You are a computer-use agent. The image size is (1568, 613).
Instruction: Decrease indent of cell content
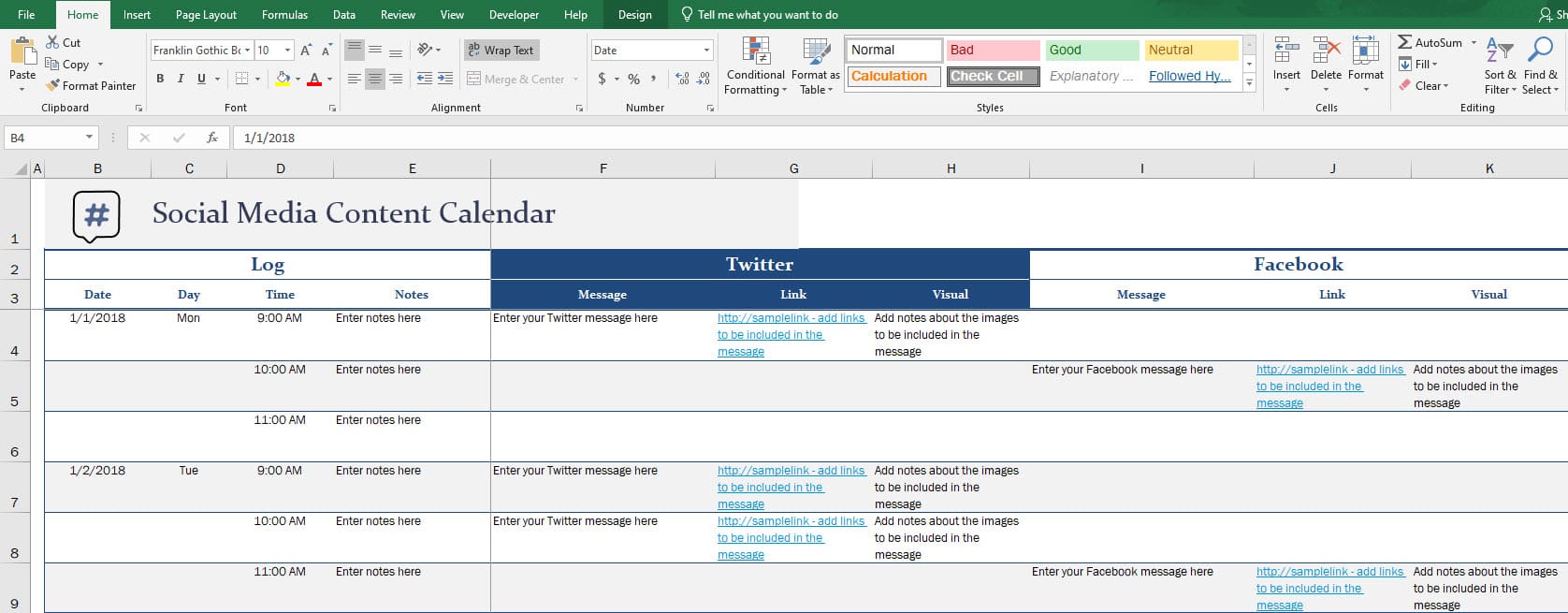tap(424, 79)
